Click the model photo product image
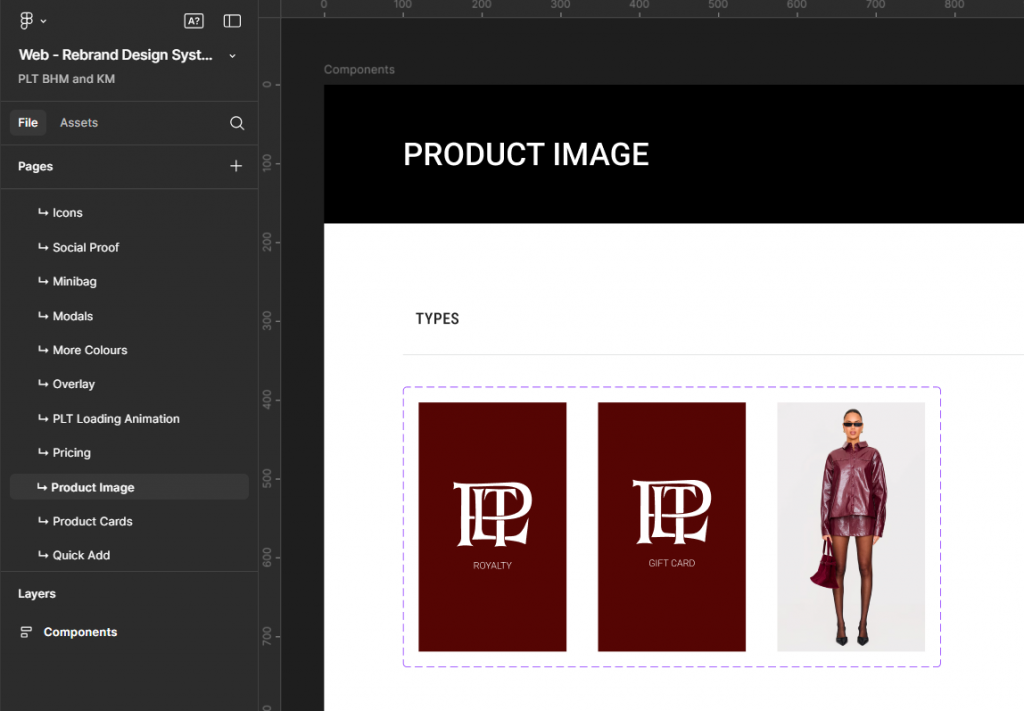1024x711 pixels. point(850,526)
